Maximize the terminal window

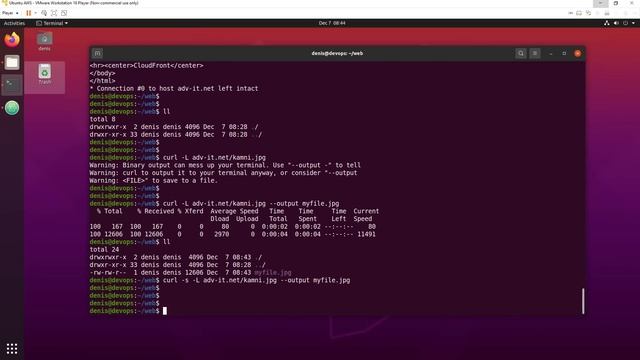click(x=564, y=53)
